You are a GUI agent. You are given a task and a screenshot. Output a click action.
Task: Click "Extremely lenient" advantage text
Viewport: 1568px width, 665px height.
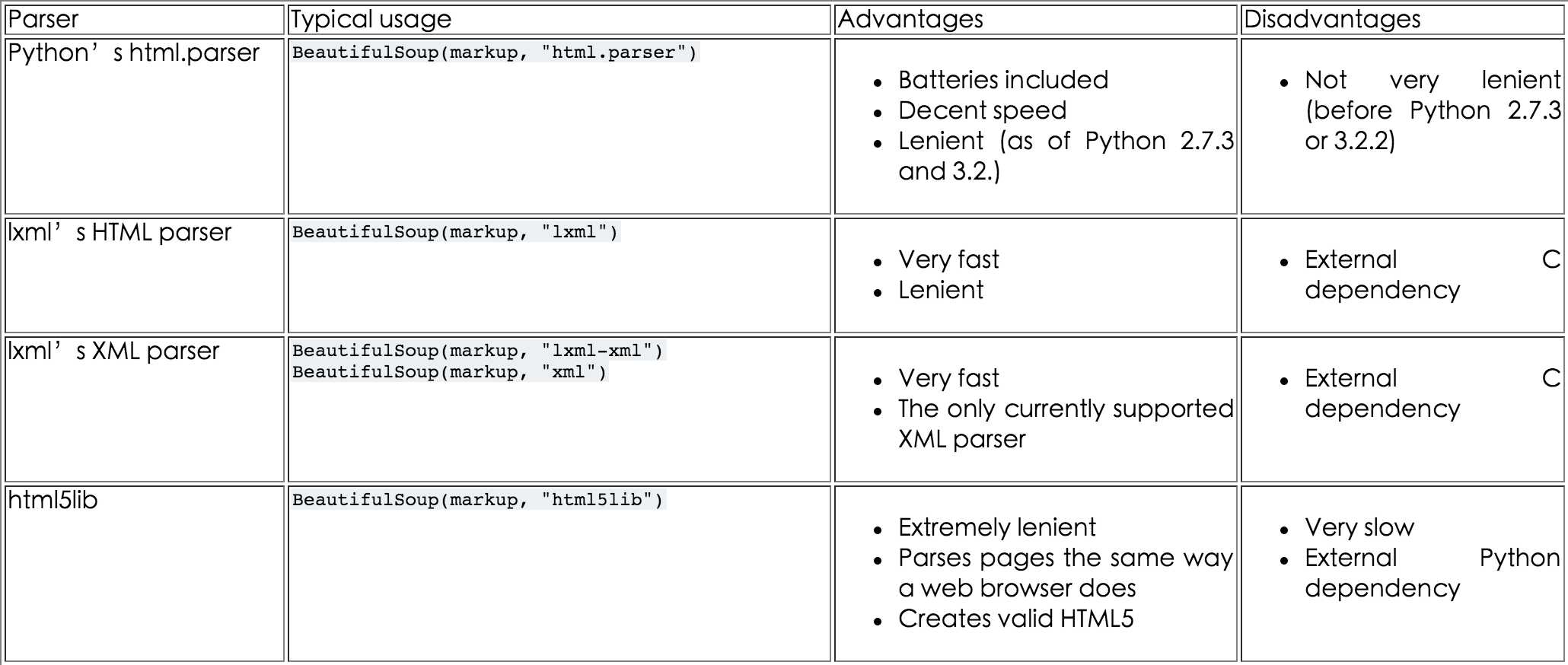[997, 527]
